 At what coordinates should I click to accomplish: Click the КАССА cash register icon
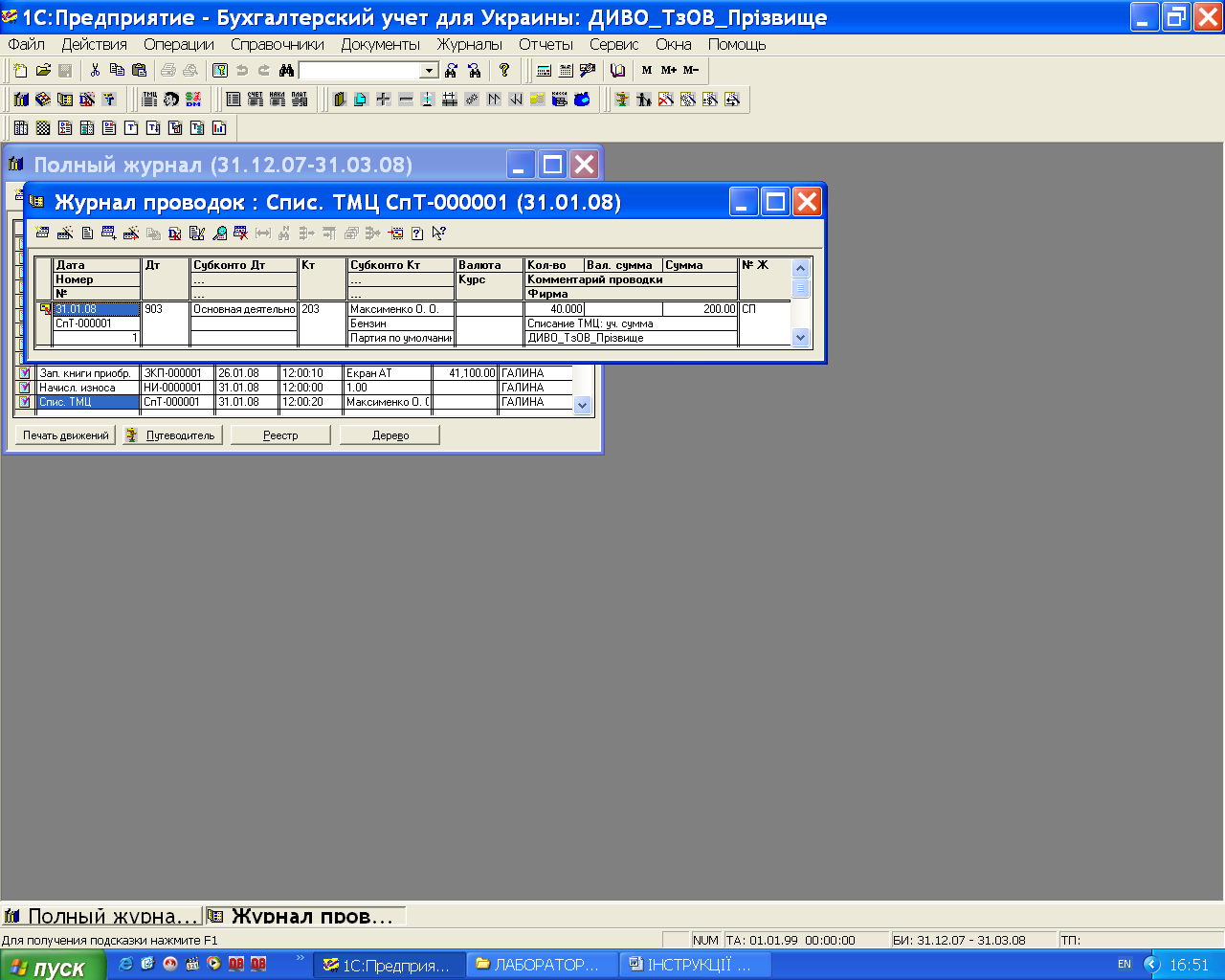tap(560, 99)
